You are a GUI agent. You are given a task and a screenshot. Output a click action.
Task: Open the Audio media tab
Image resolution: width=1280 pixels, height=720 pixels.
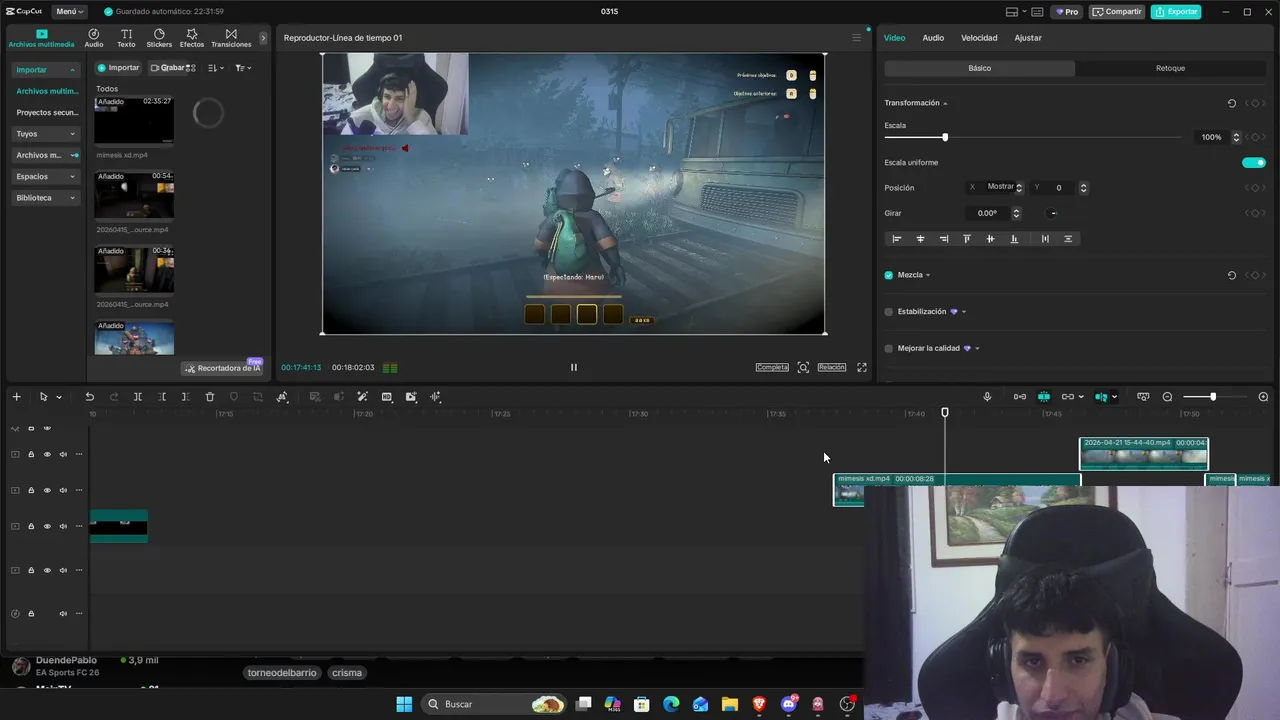point(94,38)
